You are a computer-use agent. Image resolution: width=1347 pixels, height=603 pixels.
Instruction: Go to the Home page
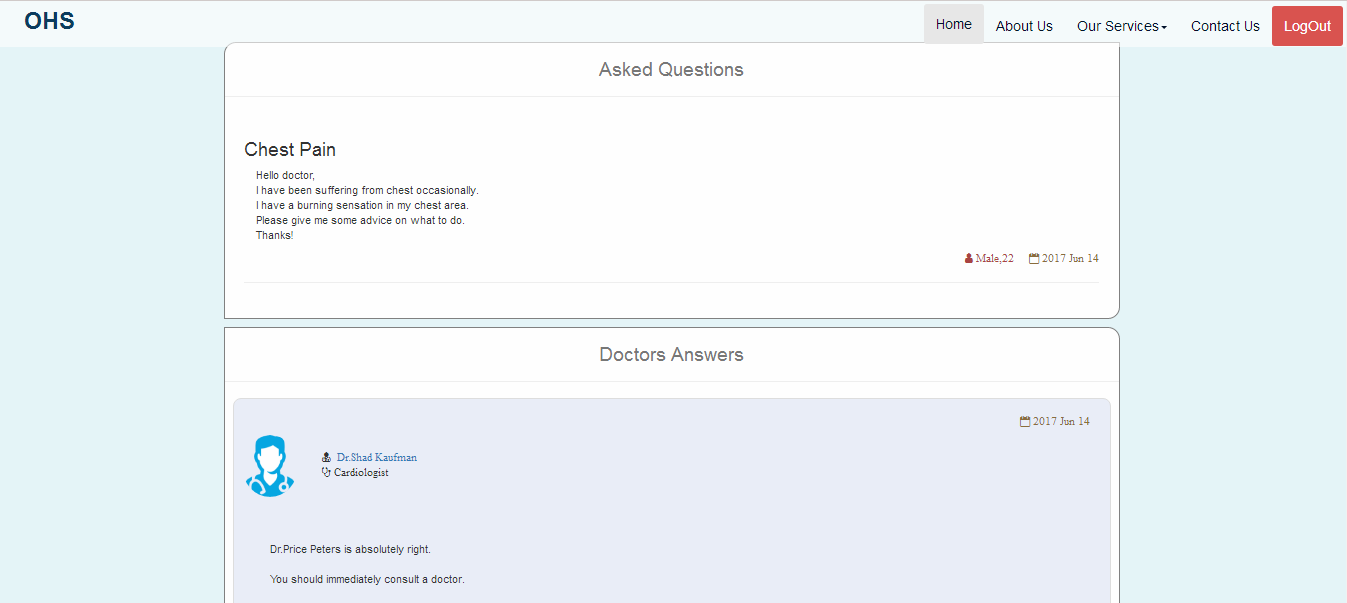(954, 24)
